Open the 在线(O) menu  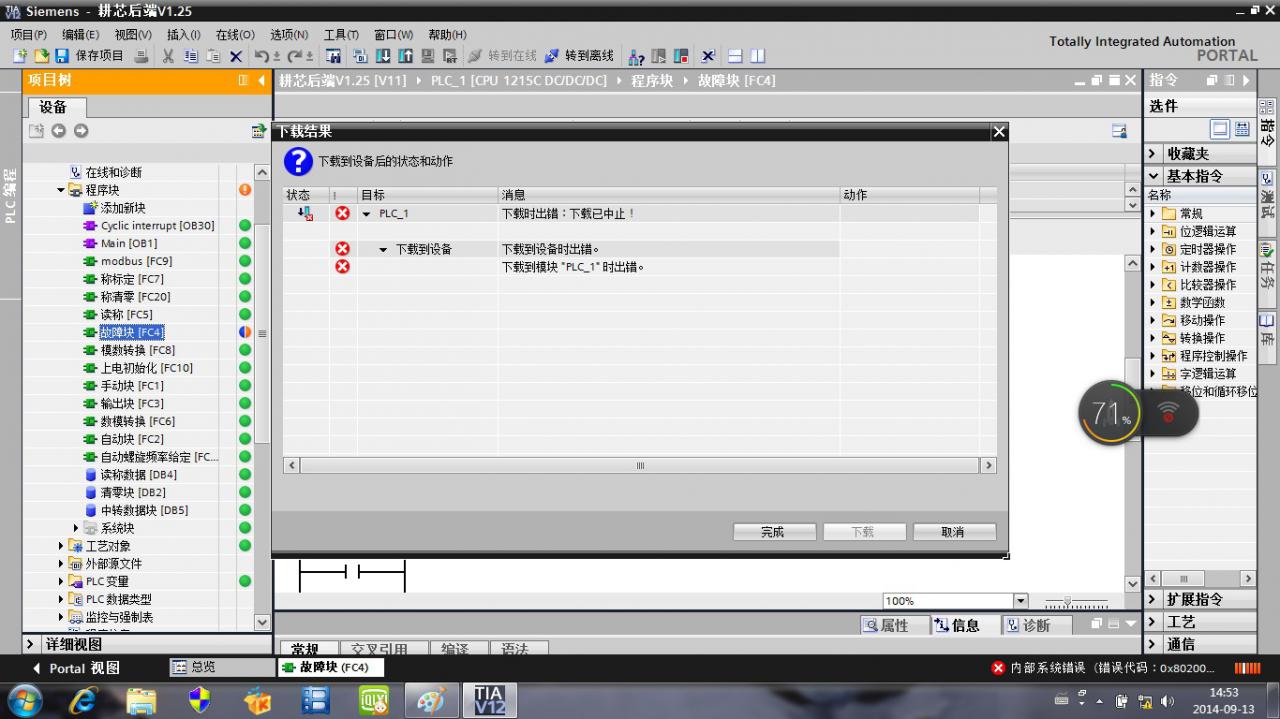click(x=235, y=34)
